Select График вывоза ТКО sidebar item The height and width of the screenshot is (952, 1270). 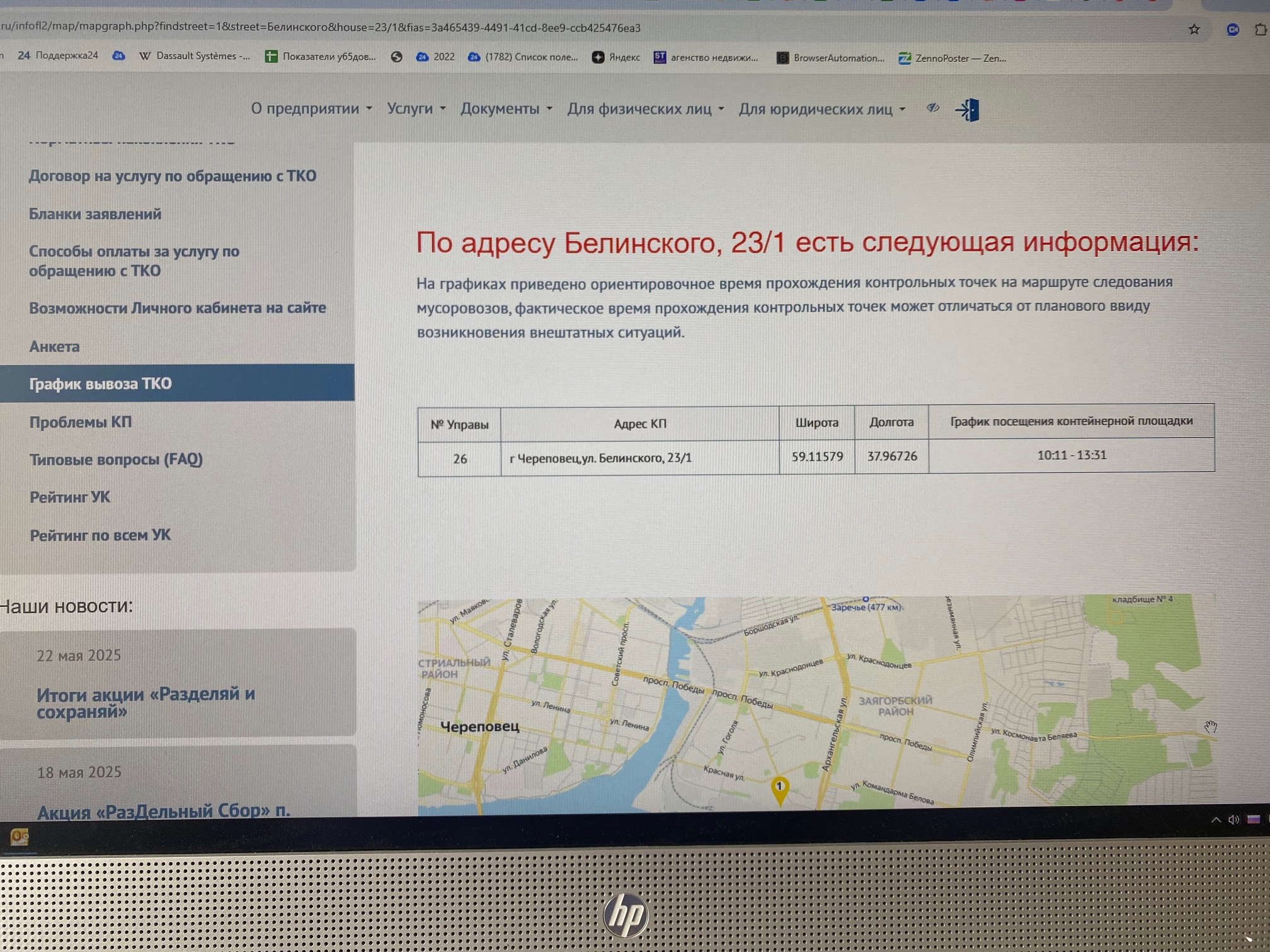pyautogui.click(x=101, y=383)
